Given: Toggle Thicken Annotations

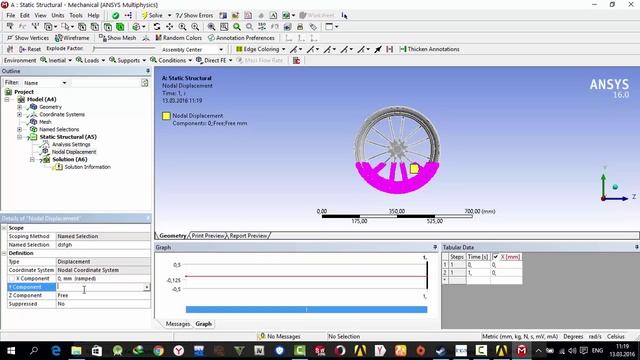Looking at the screenshot, I should coord(429,49).
